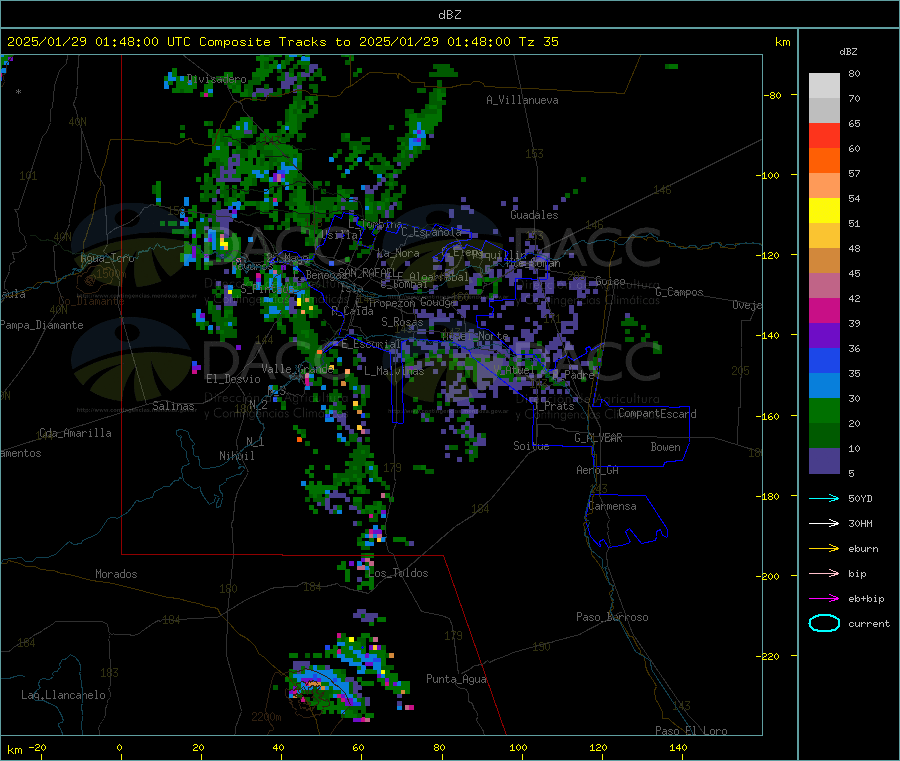Click the dBZ legend heading
This screenshot has height=761, width=900.
click(x=848, y=52)
